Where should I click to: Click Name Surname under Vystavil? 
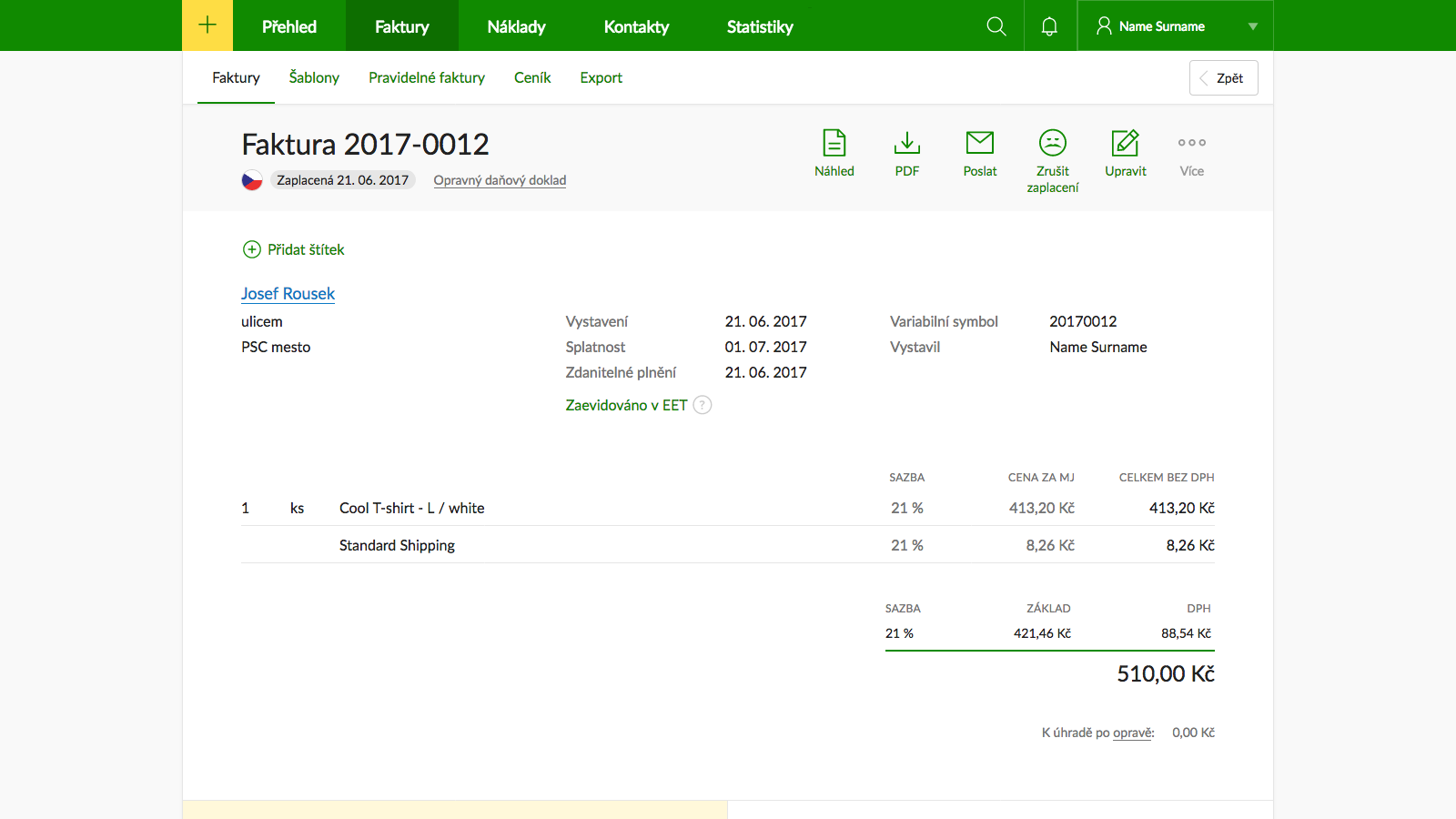coord(1098,347)
